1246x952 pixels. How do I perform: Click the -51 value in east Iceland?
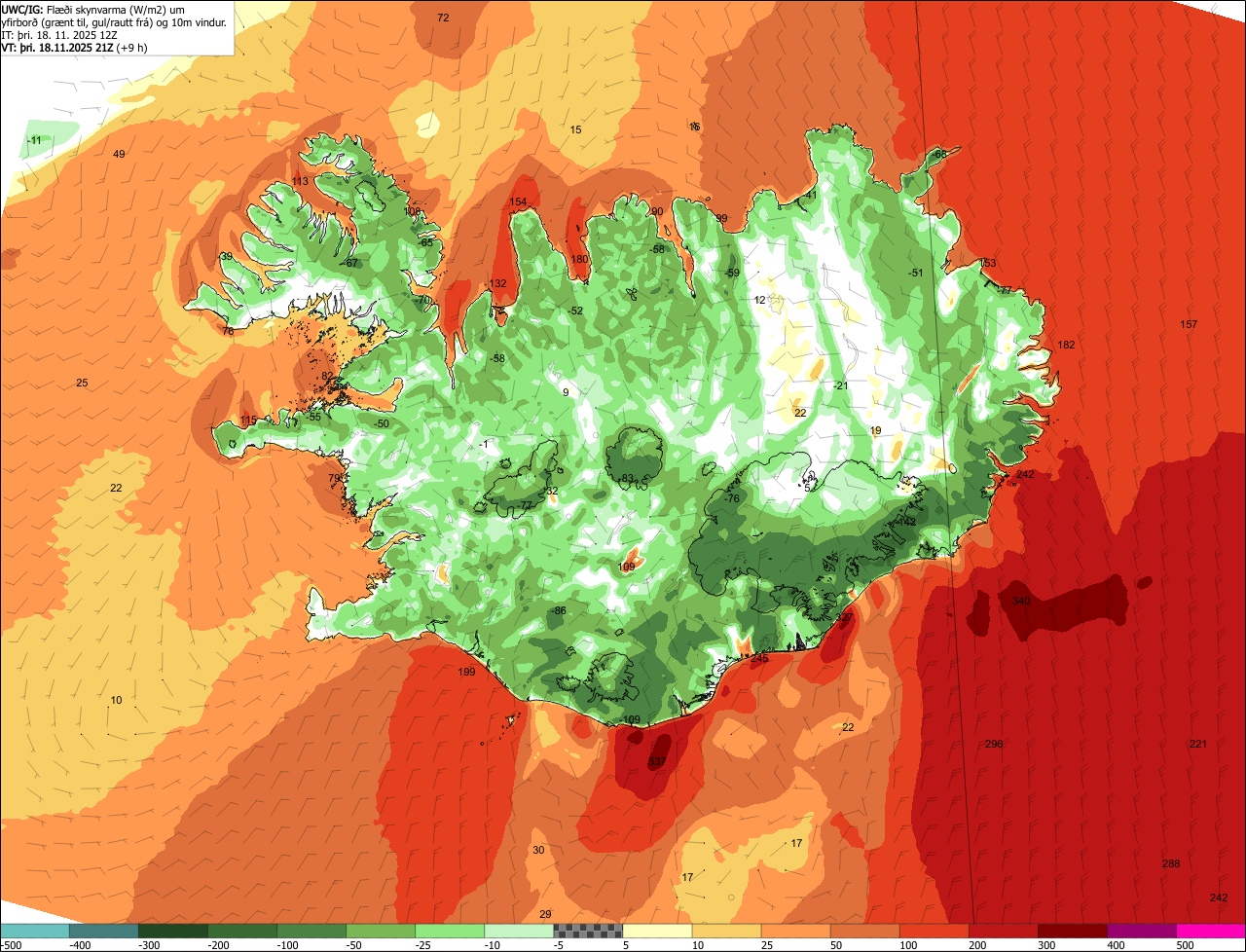pos(915,274)
